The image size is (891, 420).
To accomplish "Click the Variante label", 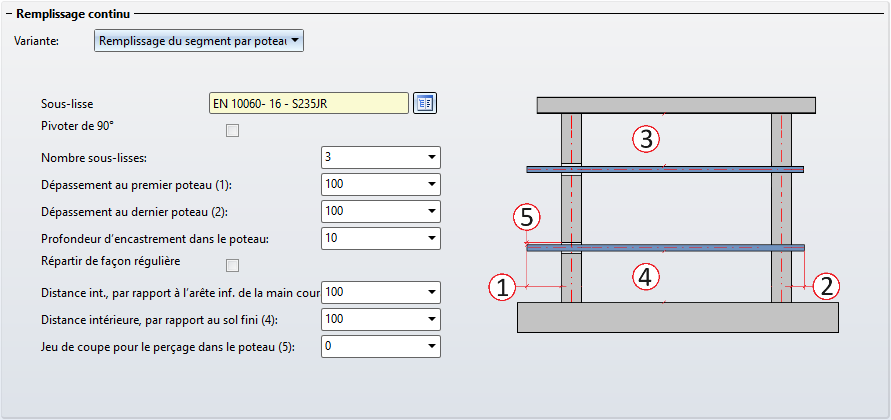I will point(35,41).
